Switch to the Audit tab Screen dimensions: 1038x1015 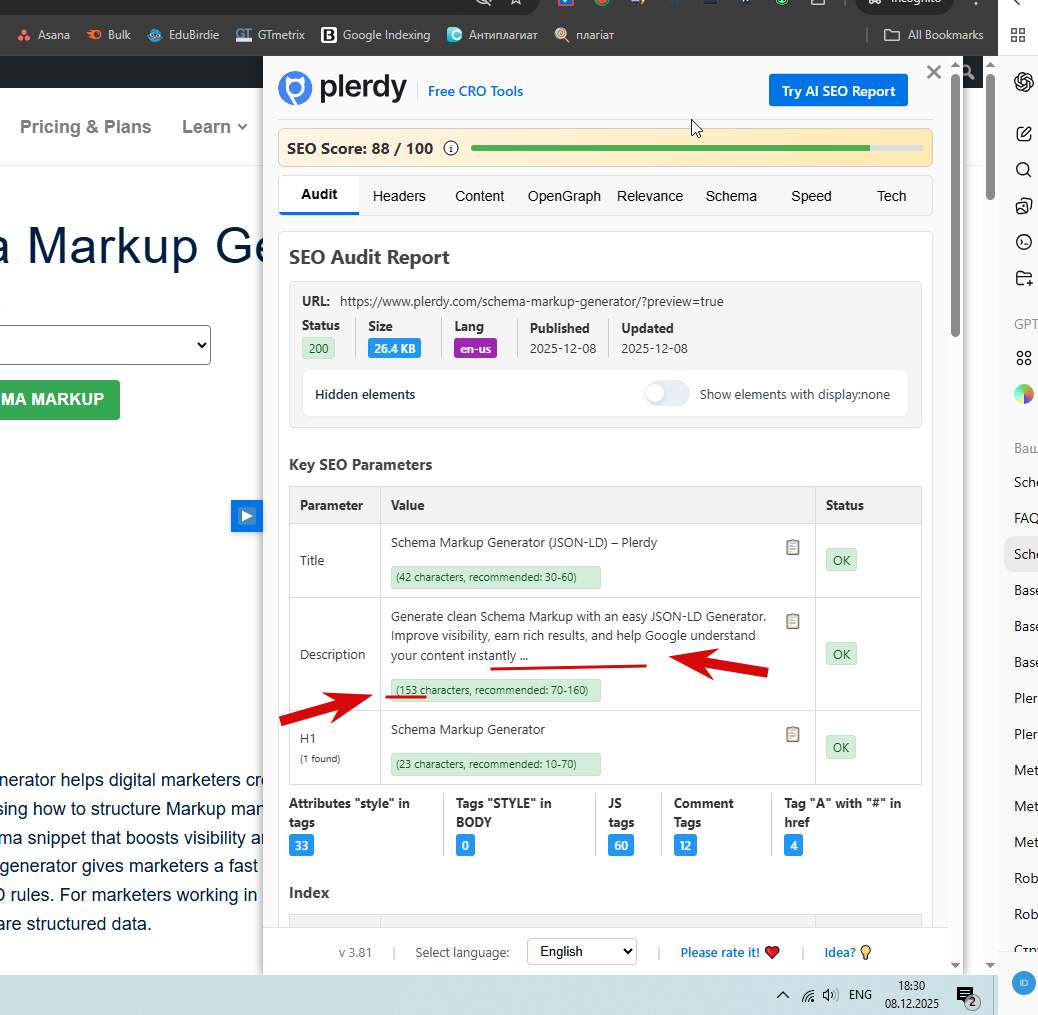point(319,195)
